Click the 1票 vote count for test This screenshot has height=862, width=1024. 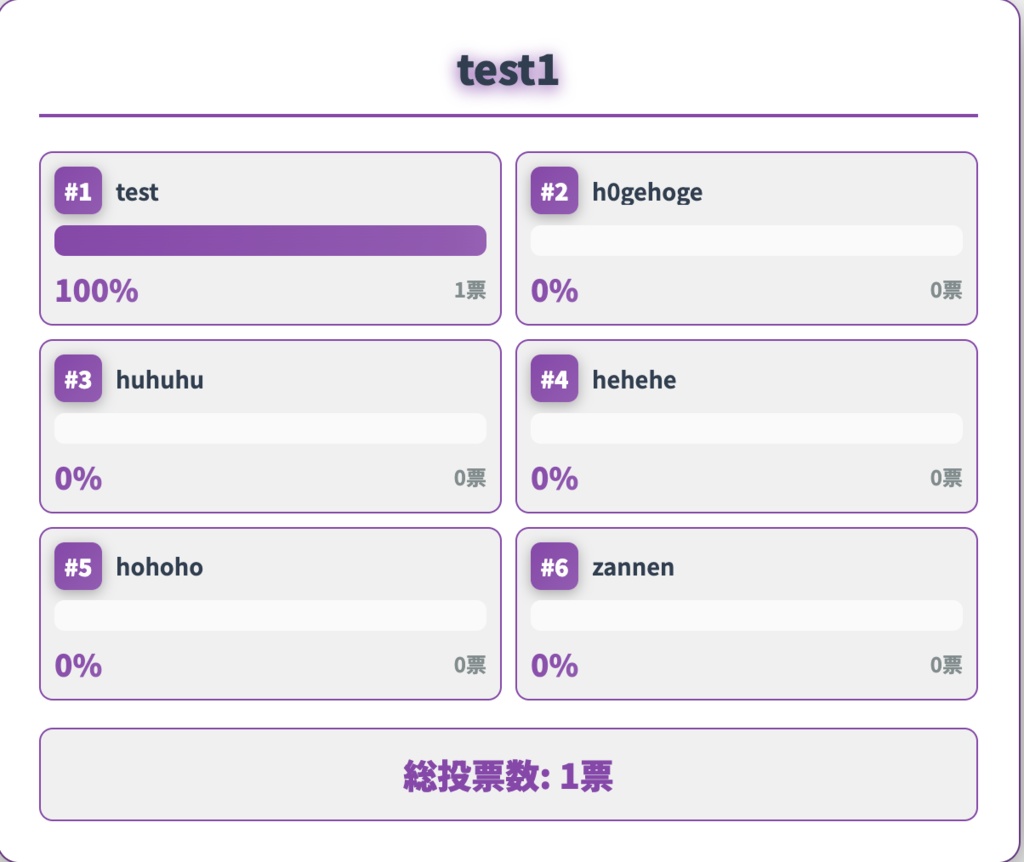coord(470,290)
